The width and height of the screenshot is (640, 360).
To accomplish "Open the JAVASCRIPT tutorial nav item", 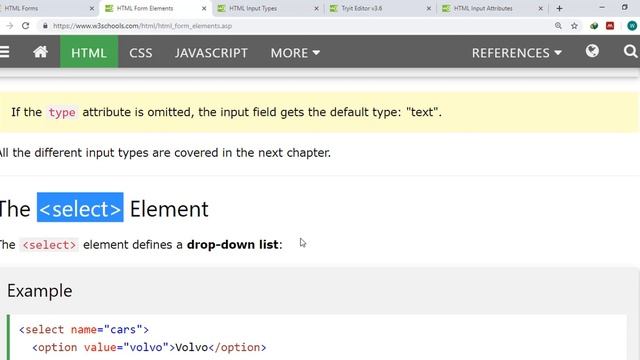I will [x=211, y=52].
